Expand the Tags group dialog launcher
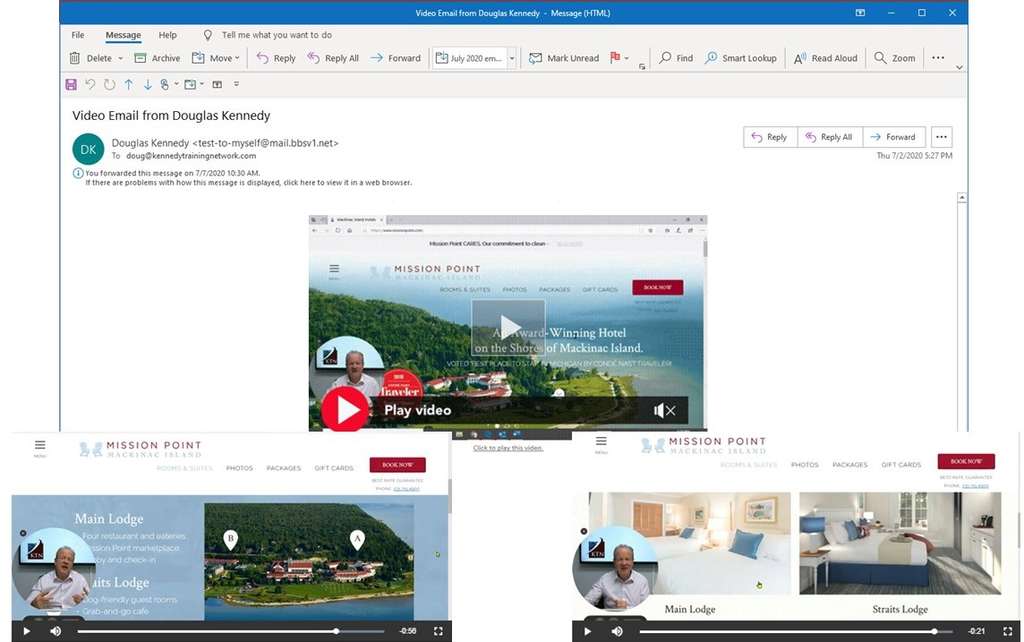This screenshot has height=642, width=1024. pos(642,67)
